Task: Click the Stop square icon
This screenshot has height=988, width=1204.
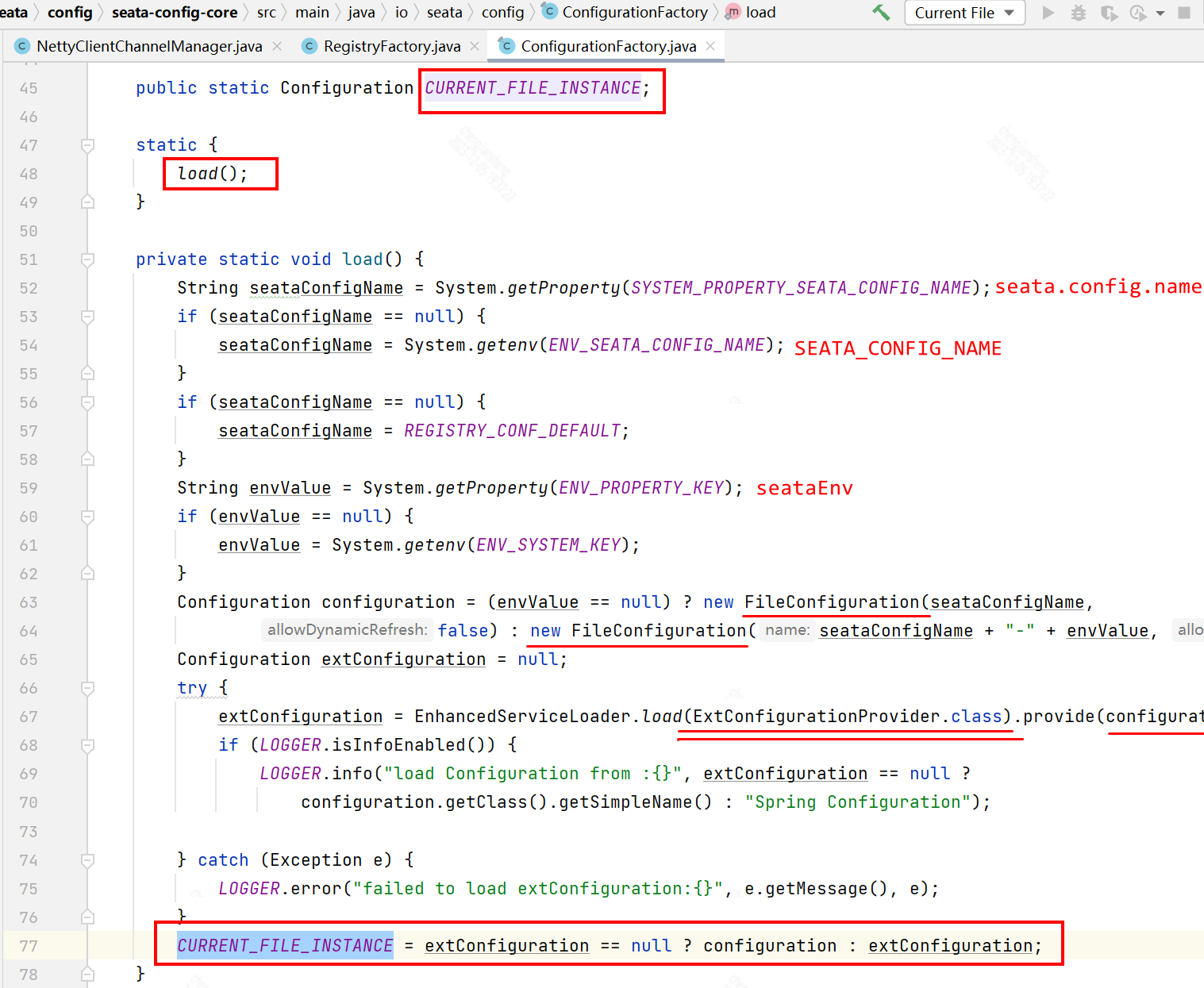Action: [x=1184, y=13]
